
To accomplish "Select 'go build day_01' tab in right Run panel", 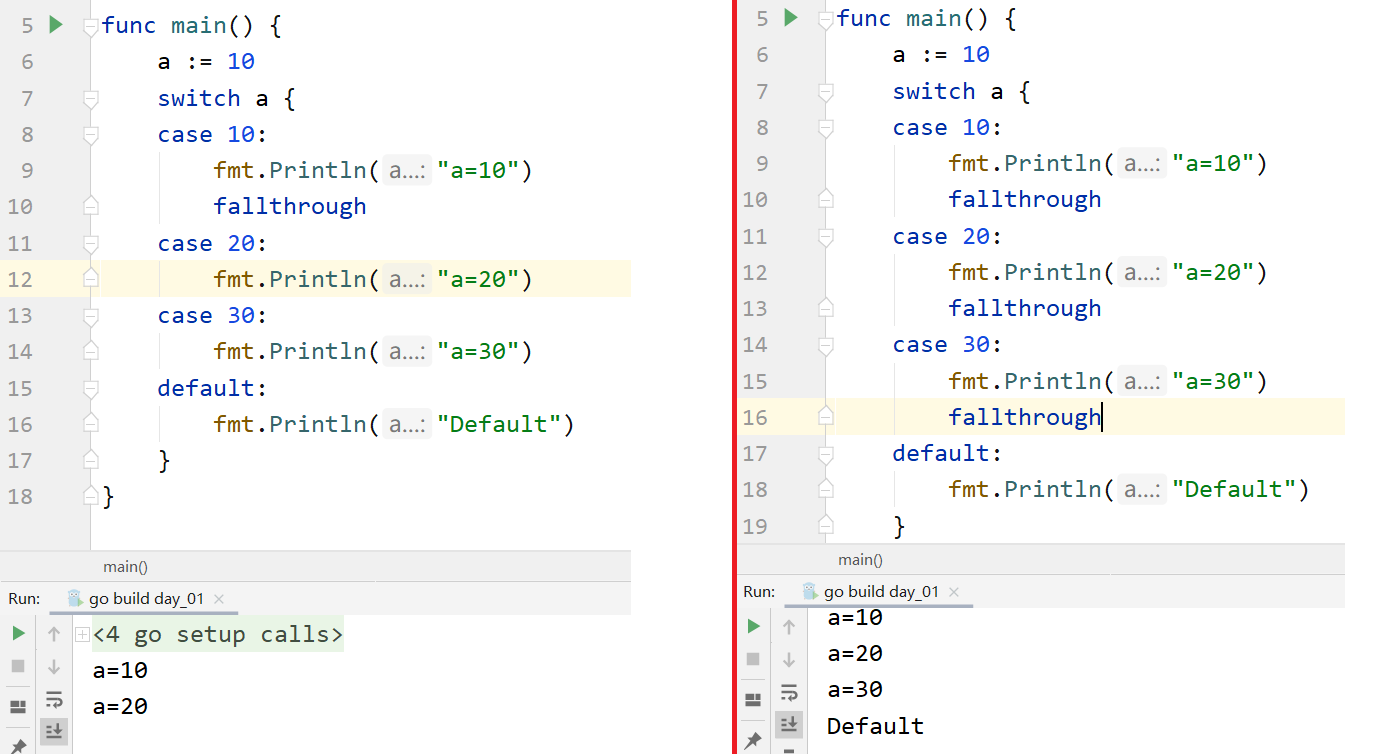I will click(x=881, y=592).
